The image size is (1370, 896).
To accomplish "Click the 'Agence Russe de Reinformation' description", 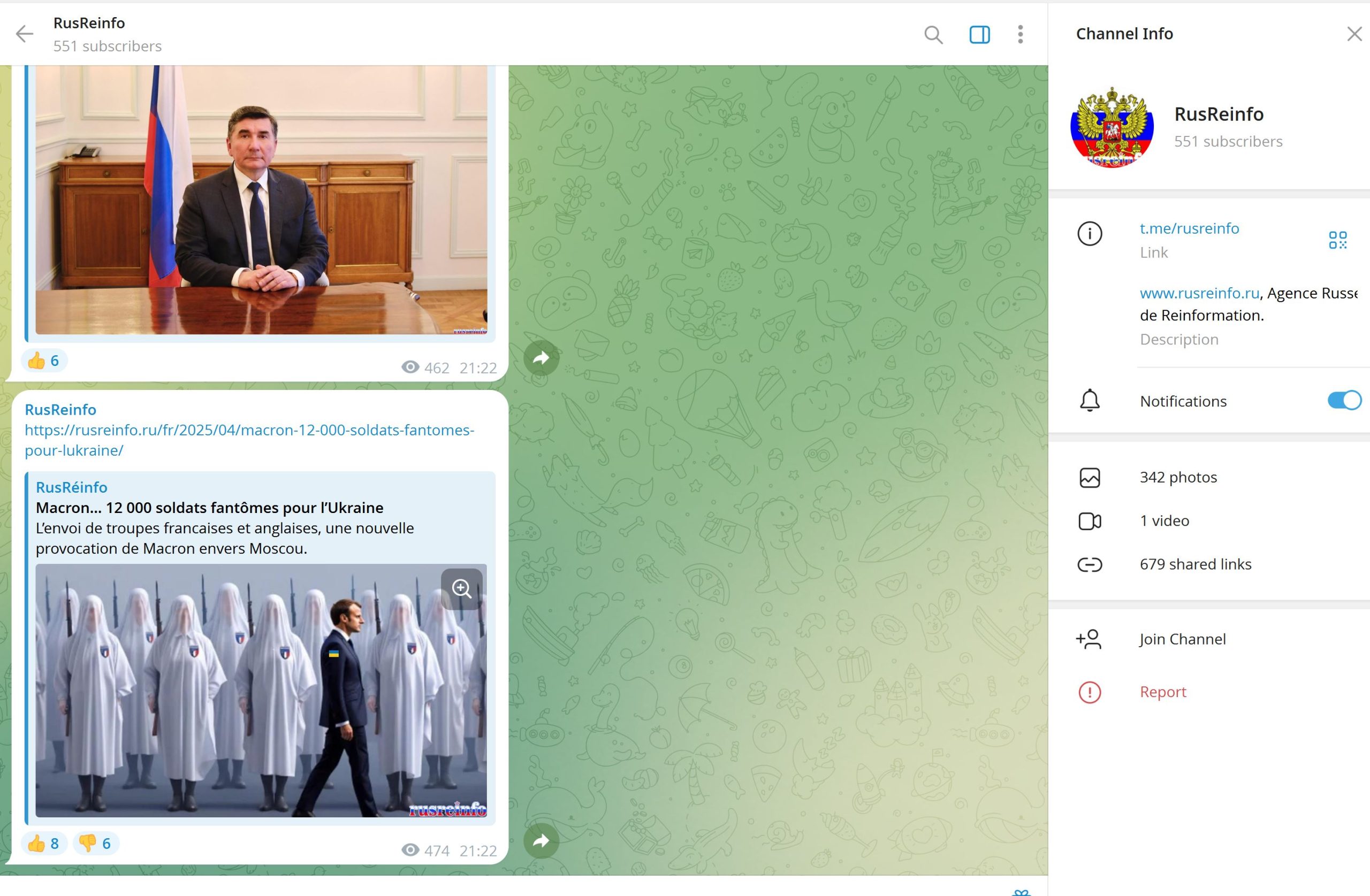I will click(1249, 304).
